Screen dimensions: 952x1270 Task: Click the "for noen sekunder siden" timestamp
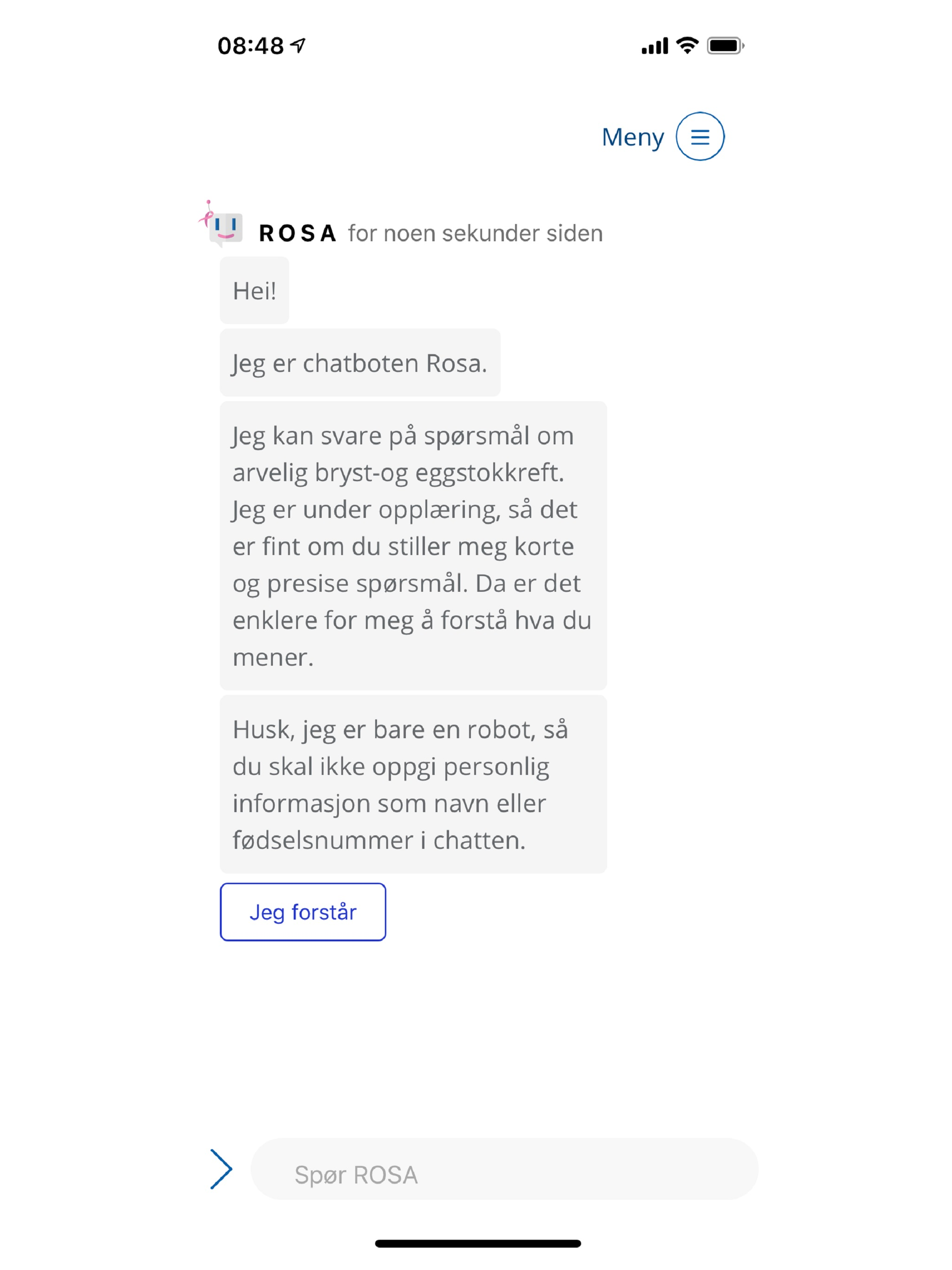click(476, 234)
